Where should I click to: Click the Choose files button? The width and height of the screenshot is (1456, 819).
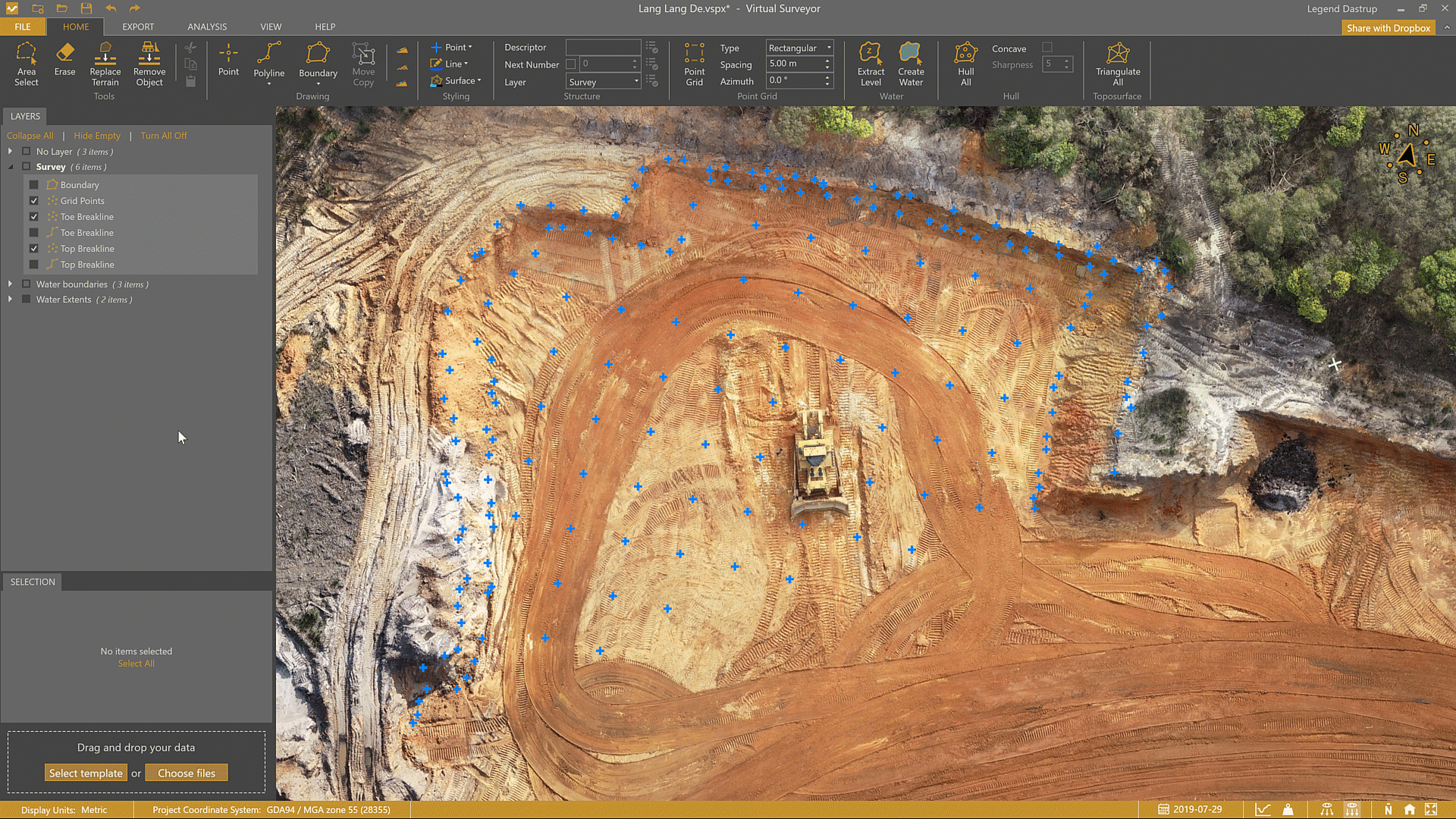[x=187, y=773]
